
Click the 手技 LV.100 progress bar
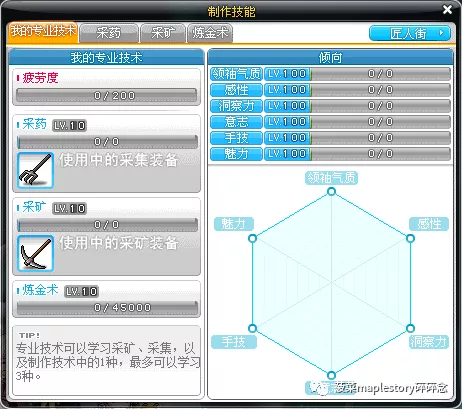pos(357,138)
